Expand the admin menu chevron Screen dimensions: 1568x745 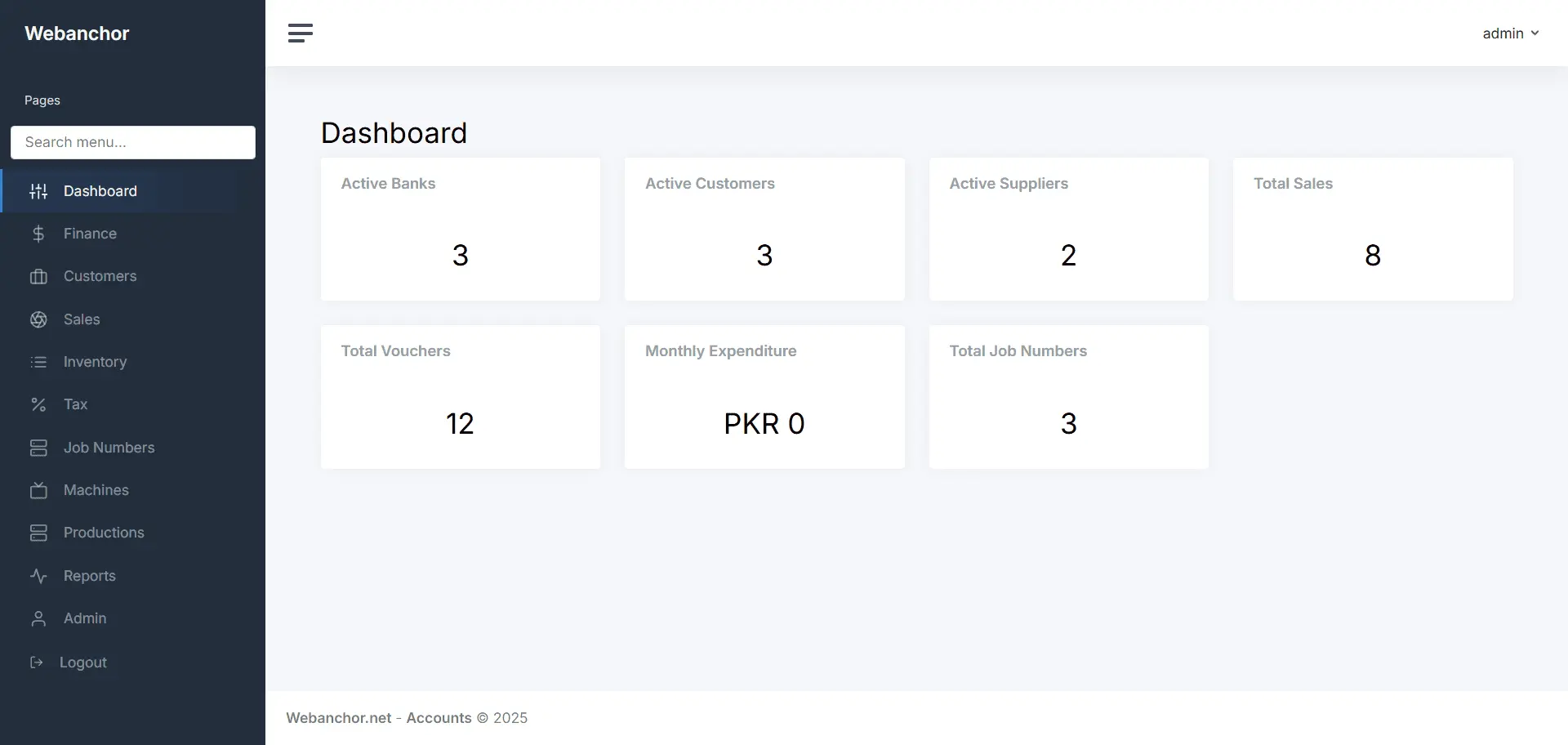pos(1536,33)
